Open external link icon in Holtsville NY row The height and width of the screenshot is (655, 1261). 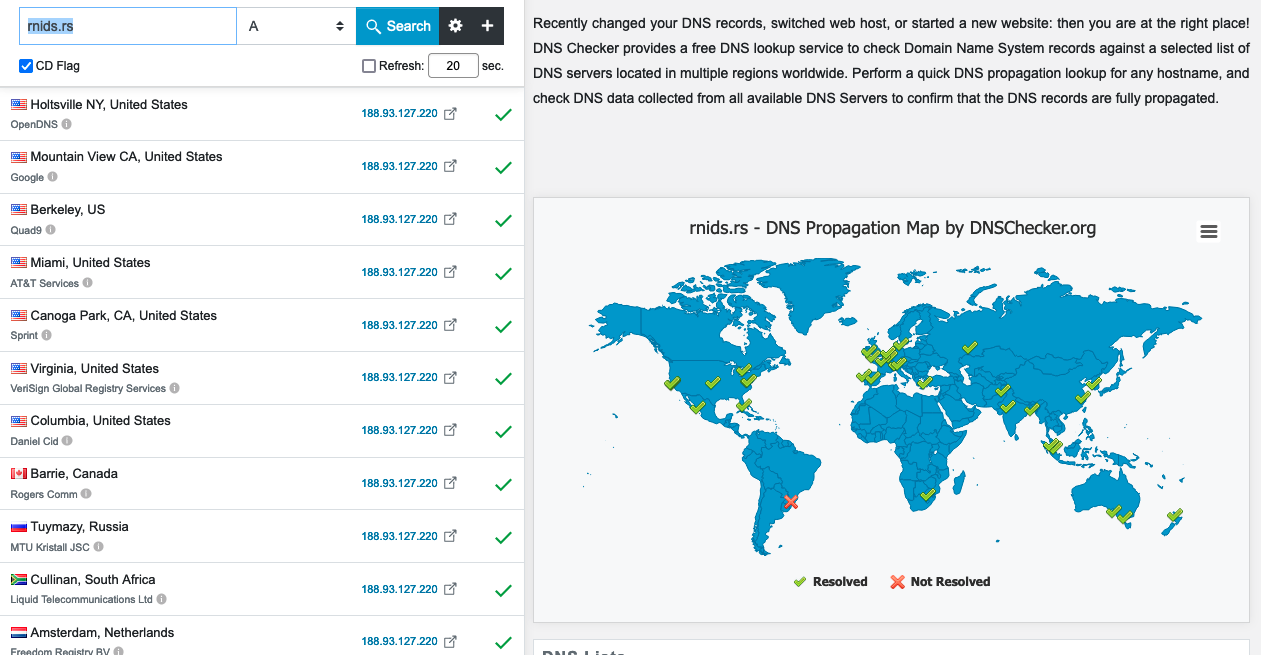(x=450, y=113)
